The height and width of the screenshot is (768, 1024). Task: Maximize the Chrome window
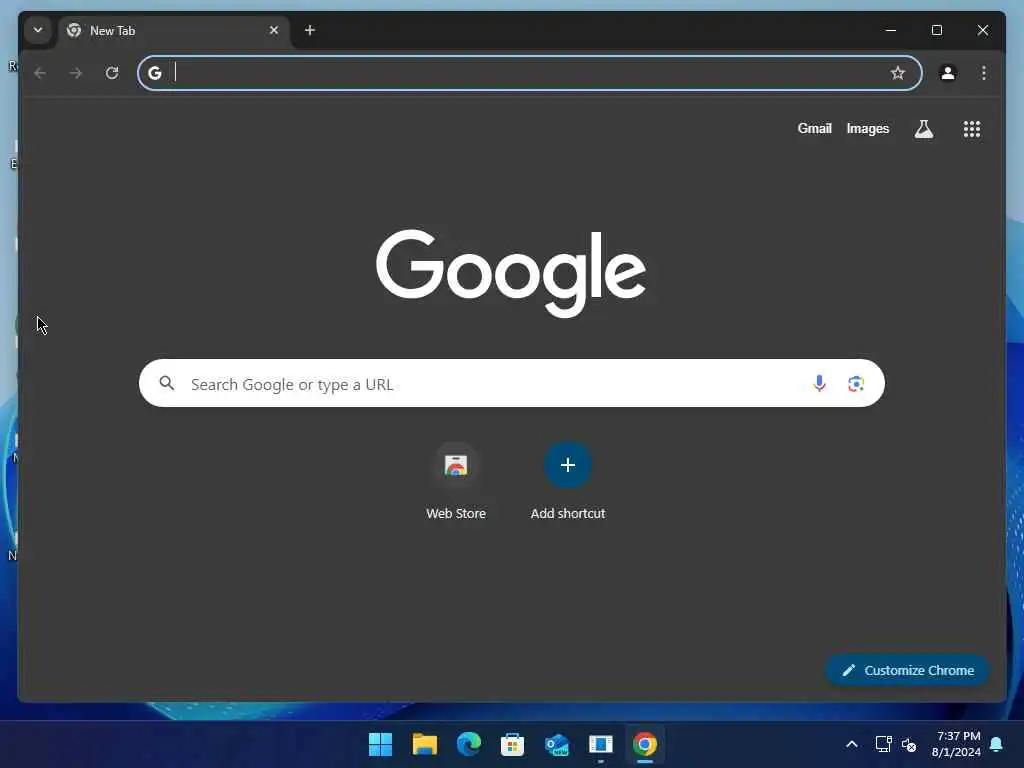click(936, 30)
